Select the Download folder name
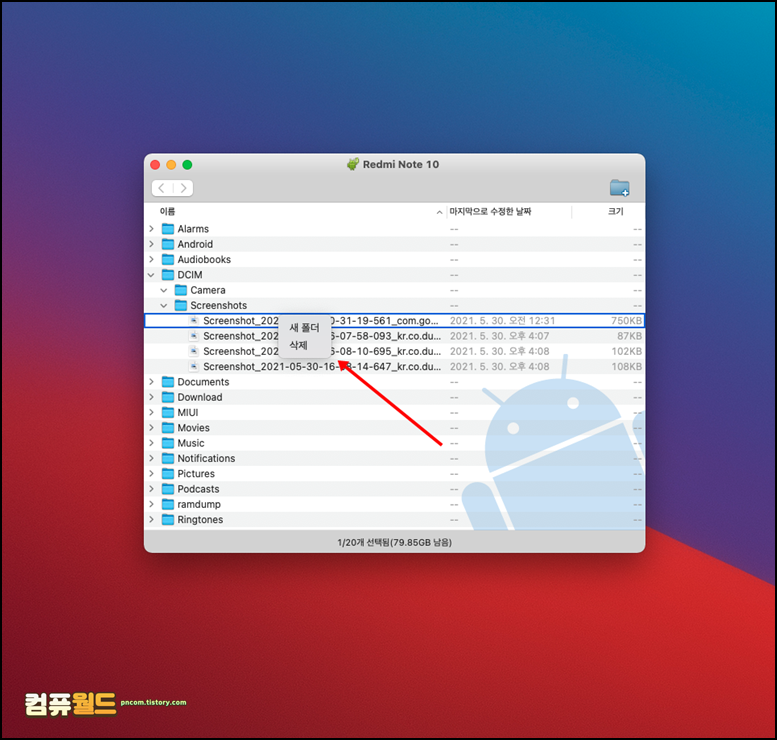777x740 pixels. 200,398
